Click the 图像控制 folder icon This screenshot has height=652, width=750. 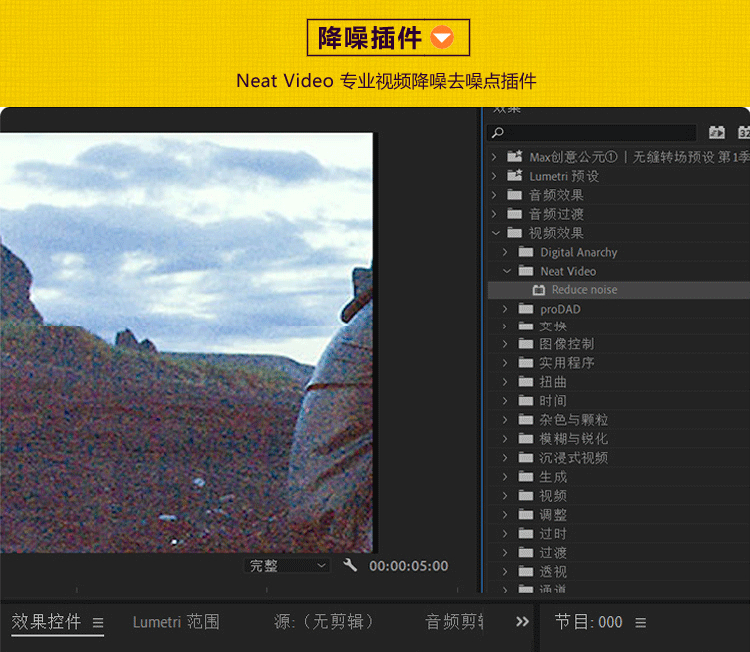click(x=526, y=344)
